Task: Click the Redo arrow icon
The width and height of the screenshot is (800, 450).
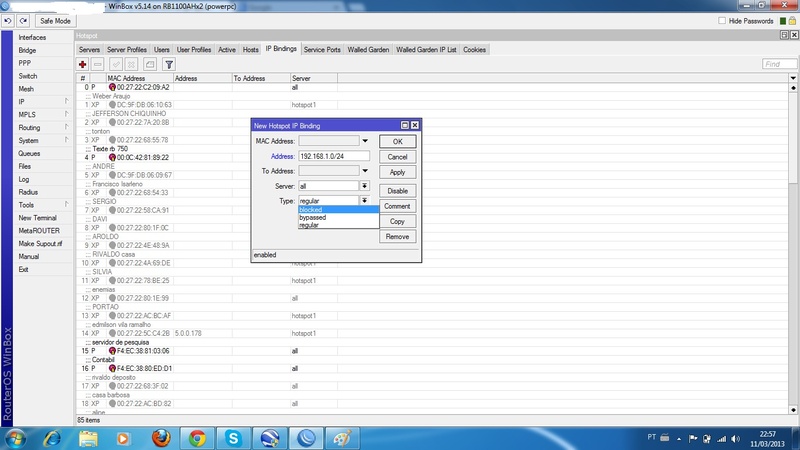Action: pyautogui.click(x=23, y=21)
